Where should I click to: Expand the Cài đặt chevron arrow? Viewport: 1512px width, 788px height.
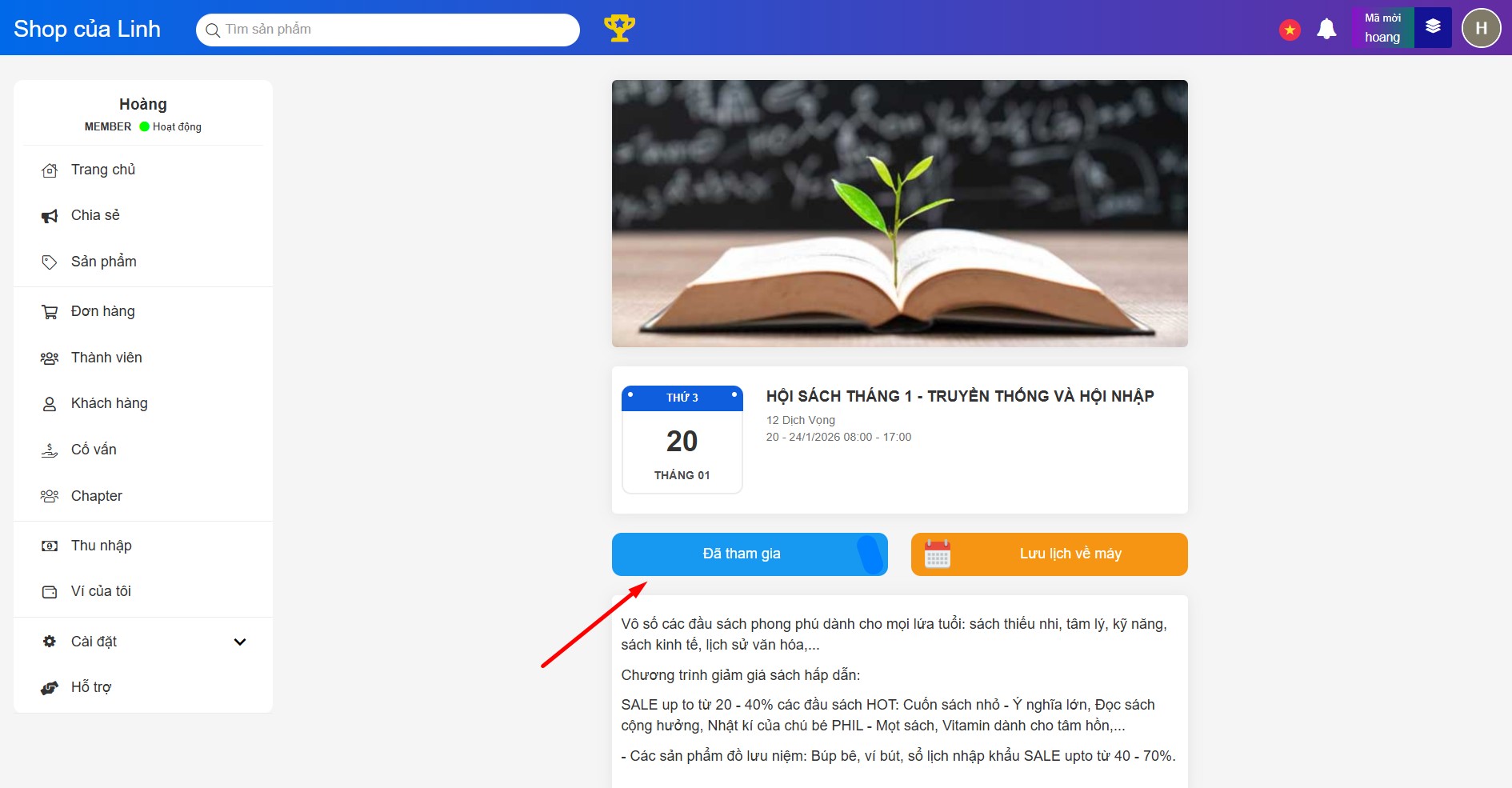240,642
